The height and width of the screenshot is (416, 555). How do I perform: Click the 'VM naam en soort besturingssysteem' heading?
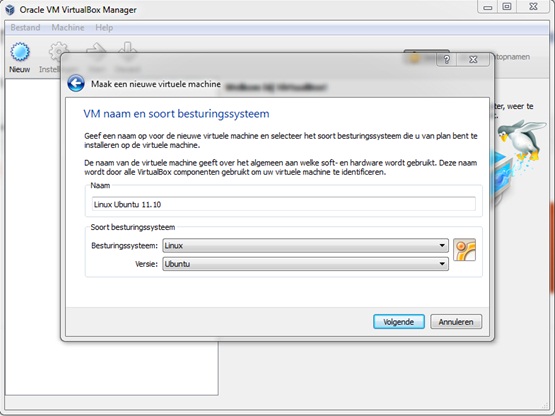click(176, 114)
